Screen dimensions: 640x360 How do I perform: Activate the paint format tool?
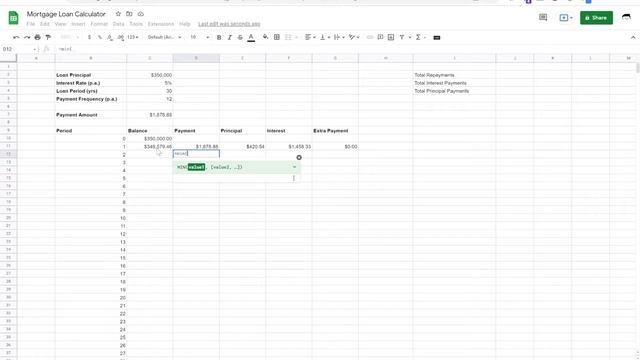[x=48, y=37]
